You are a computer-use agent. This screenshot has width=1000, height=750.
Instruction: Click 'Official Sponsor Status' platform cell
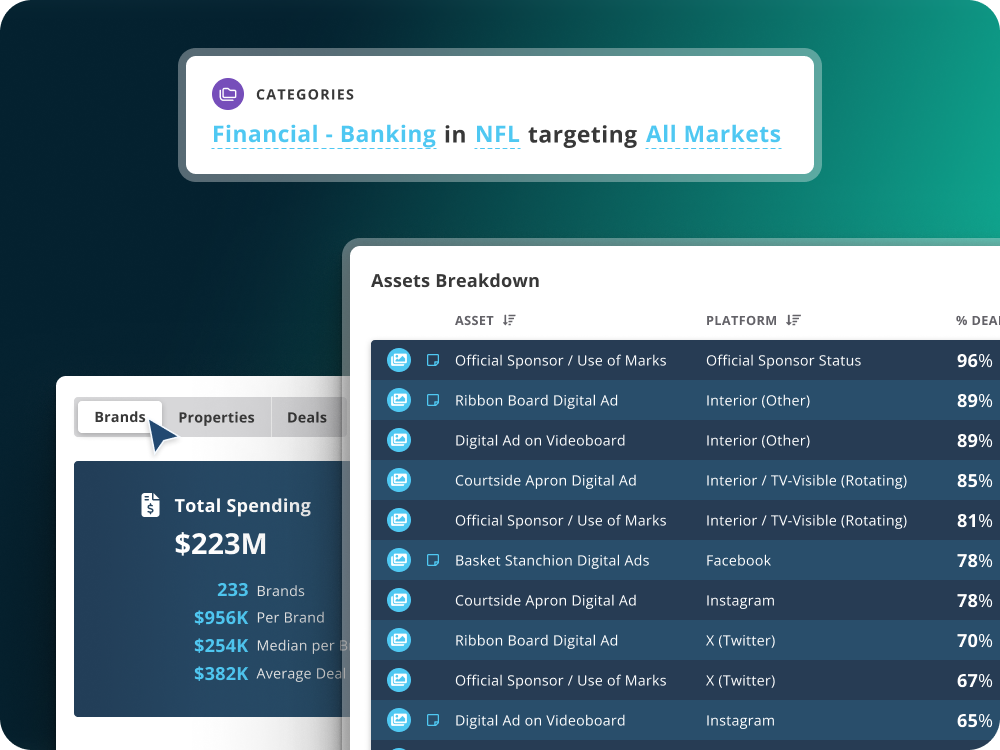[x=783, y=360]
